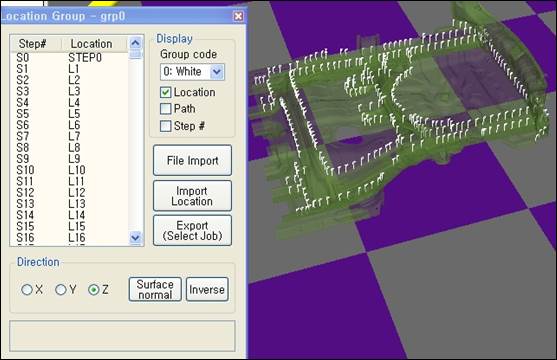This screenshot has width=557, height=360.
Task: Enable the Step # checkbox
Action: pos(166,126)
